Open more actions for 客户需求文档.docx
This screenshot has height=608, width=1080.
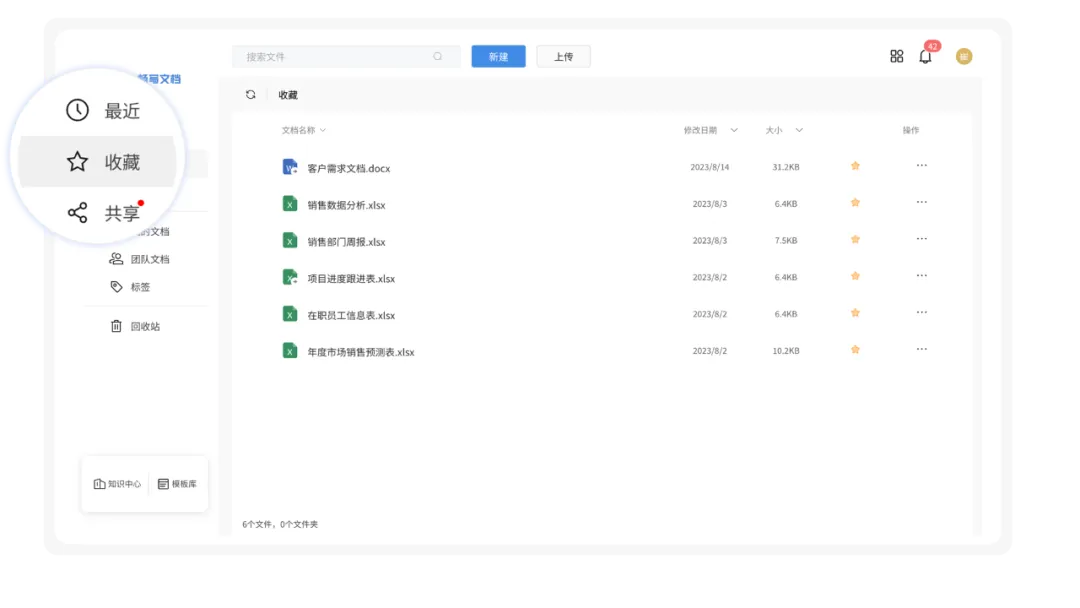coord(922,165)
